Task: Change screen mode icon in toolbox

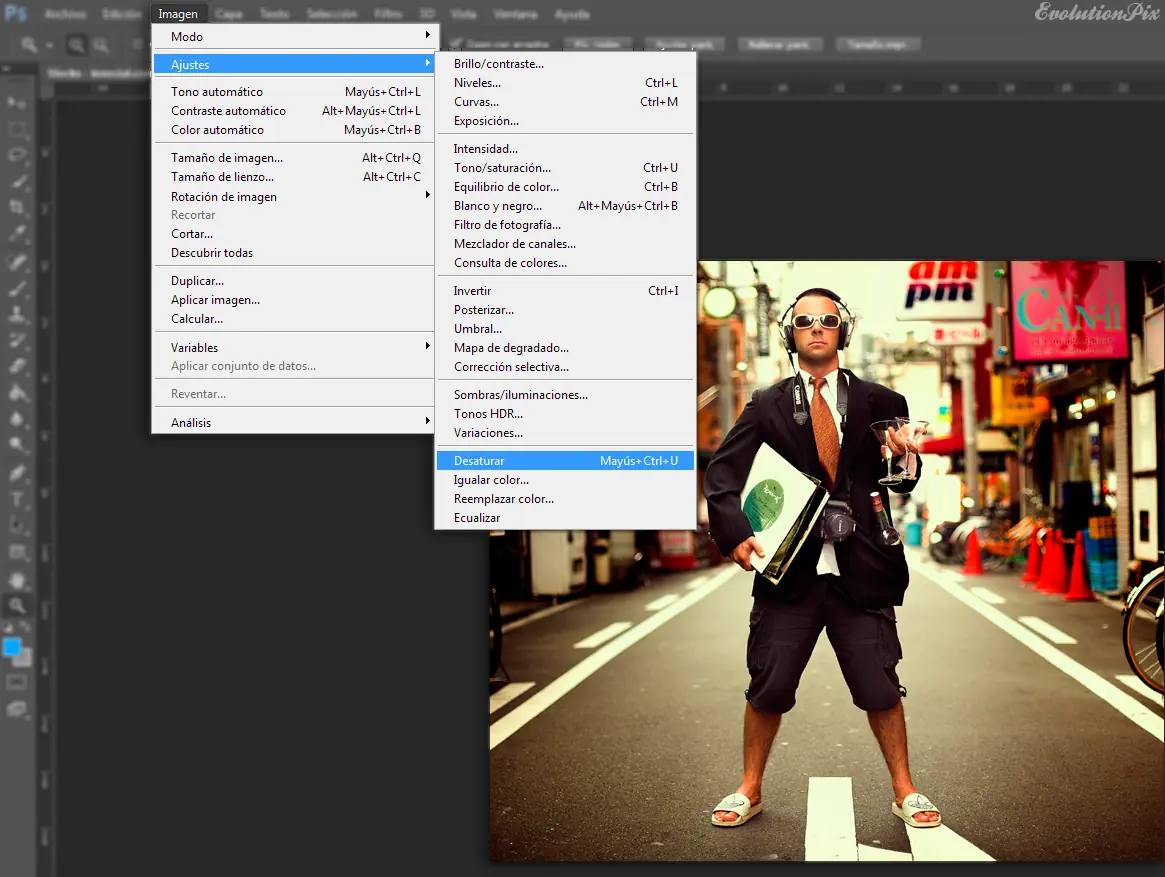Action: tap(17, 709)
